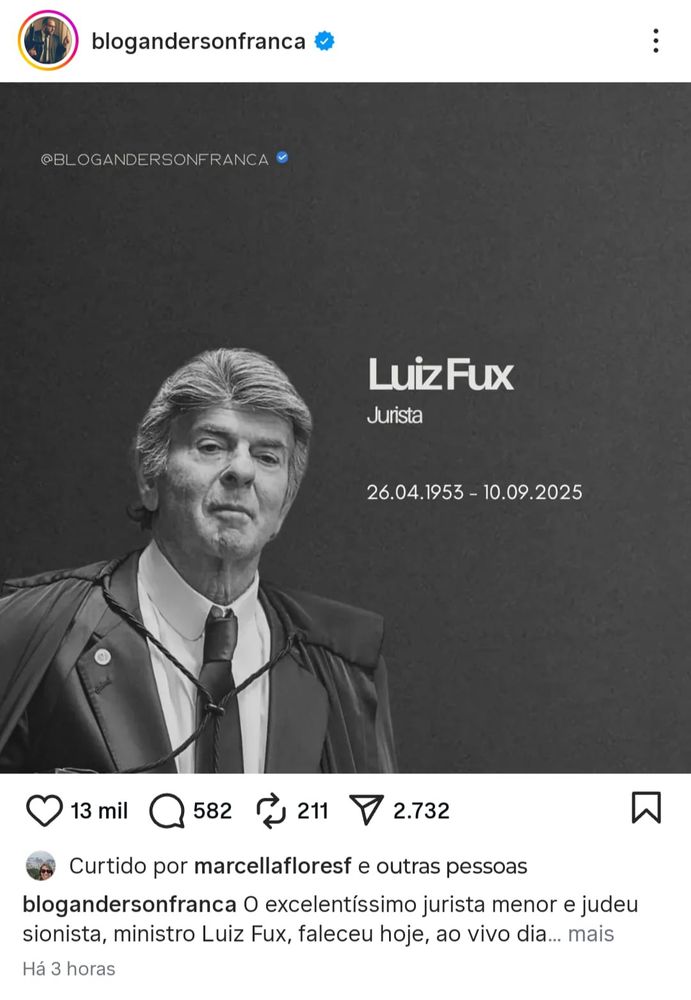Tap the Luiz Fux post image
The image size is (691, 1000).
[x=345, y=427]
